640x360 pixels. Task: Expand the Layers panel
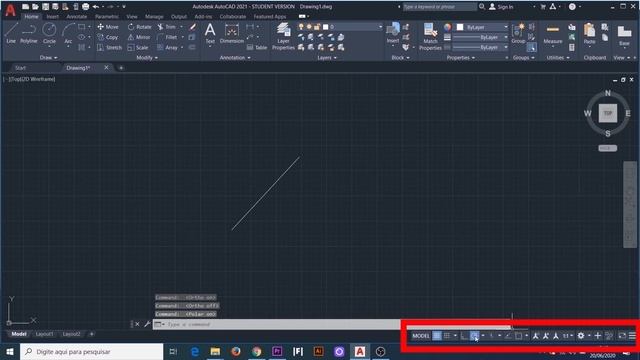327,58
